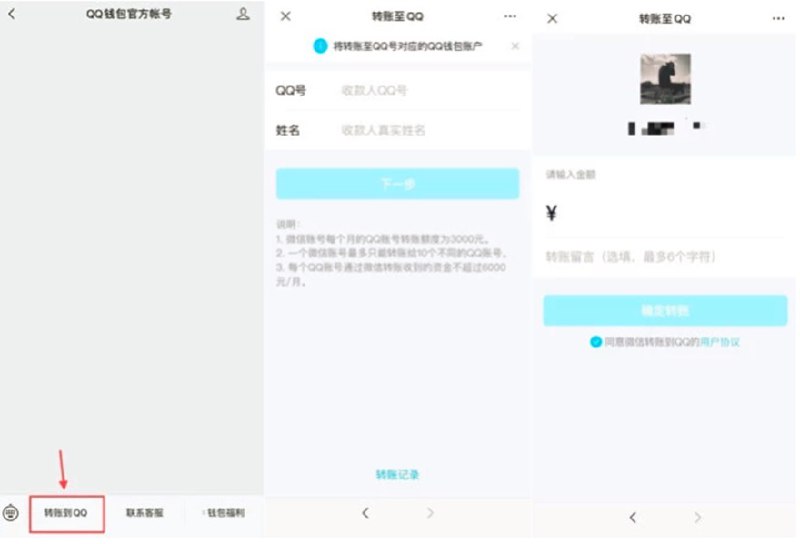Toggle the 同意微信转账到QQ agreement checkbox
Image resolution: width=800 pixels, height=544 pixels.
(x=596, y=342)
